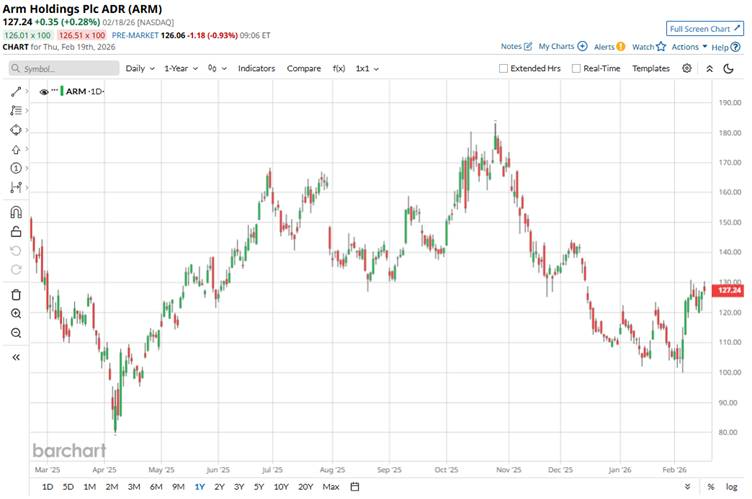The image size is (752, 499).
Task: Click the ARM ·1D· series label
Action: [85, 91]
